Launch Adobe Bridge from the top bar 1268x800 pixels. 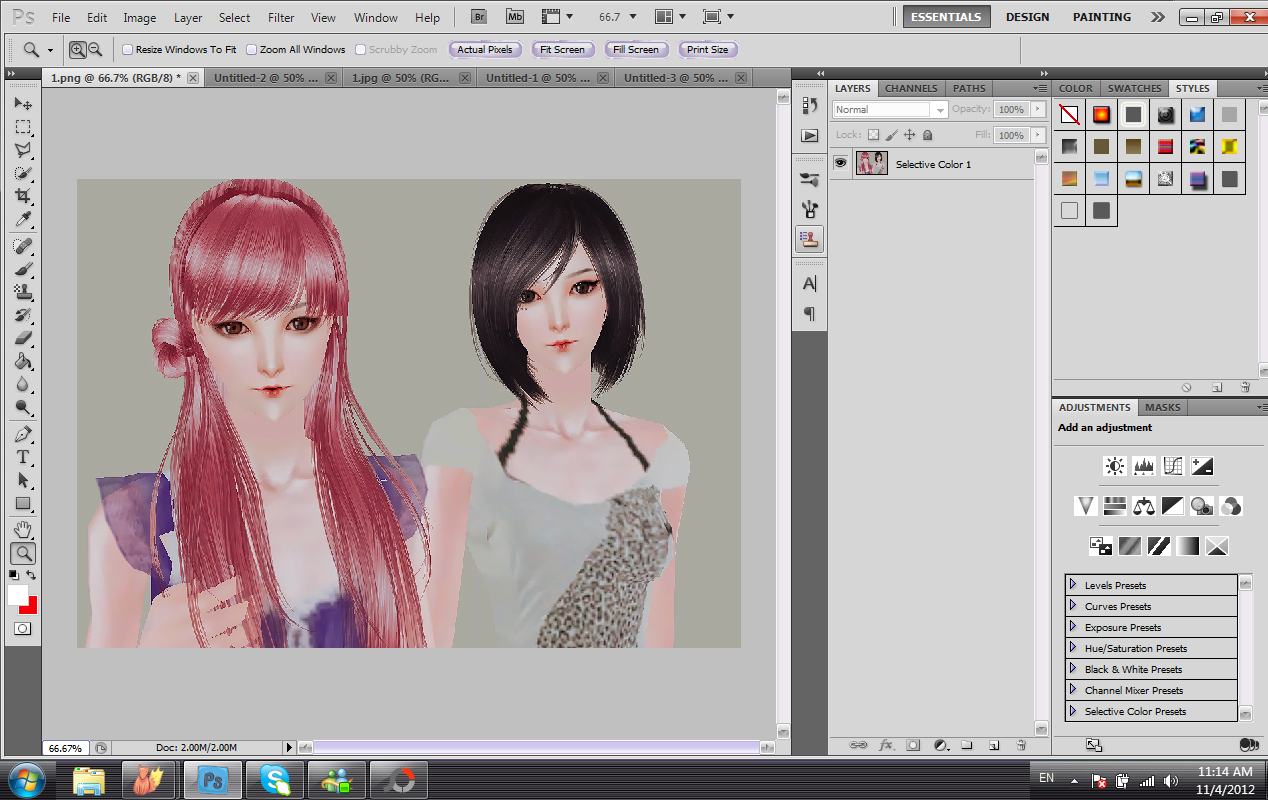pos(479,17)
